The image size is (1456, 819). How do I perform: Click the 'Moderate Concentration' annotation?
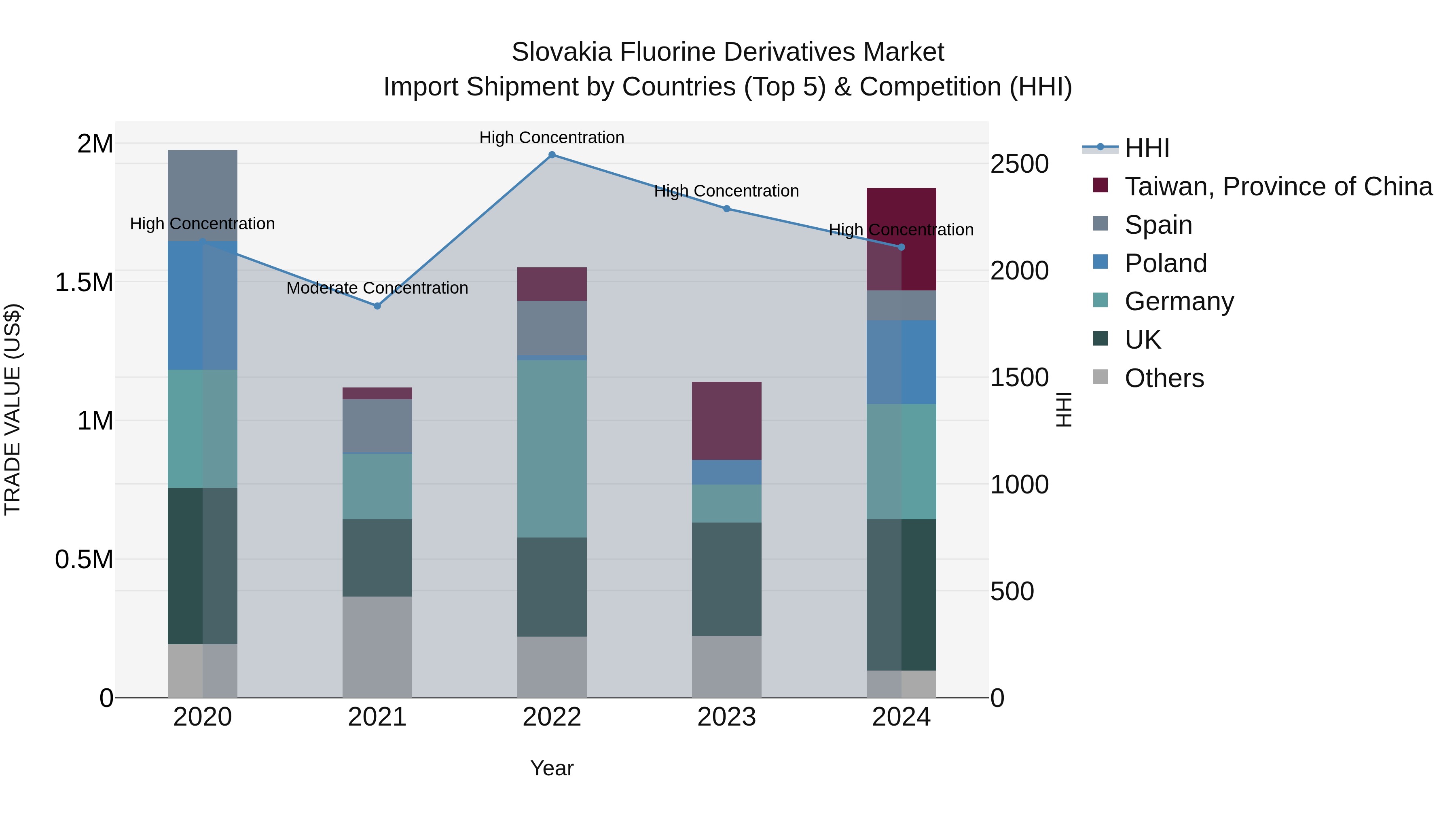tap(378, 288)
